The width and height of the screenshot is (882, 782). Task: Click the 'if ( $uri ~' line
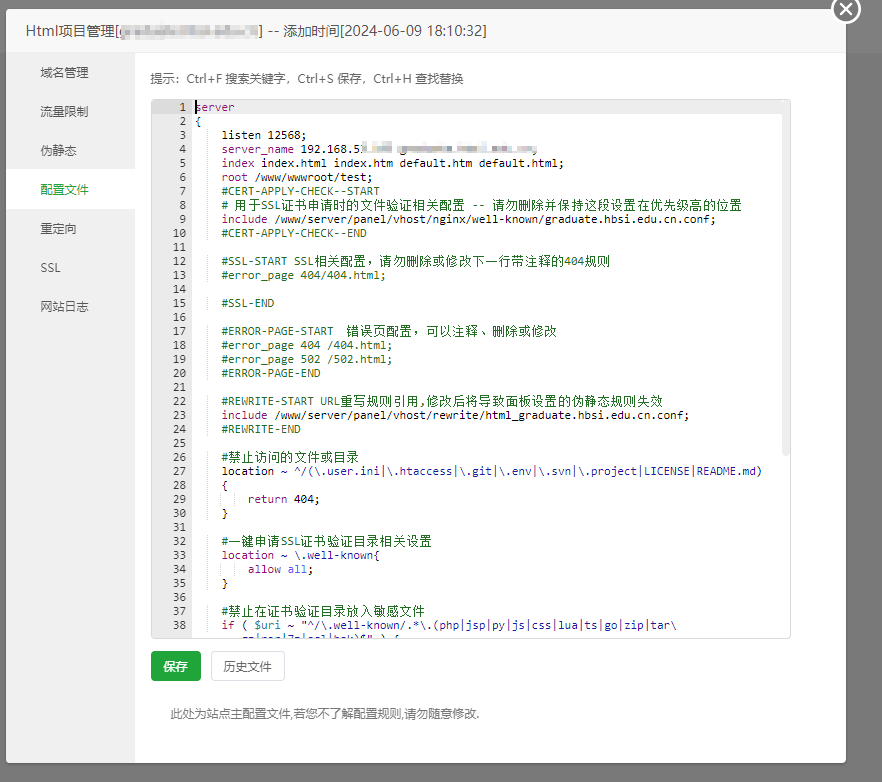coord(449,625)
